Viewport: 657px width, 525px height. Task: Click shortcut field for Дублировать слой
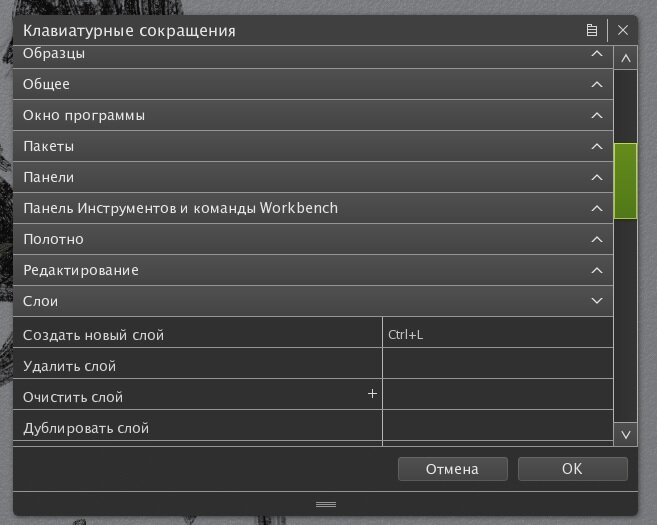pos(498,427)
